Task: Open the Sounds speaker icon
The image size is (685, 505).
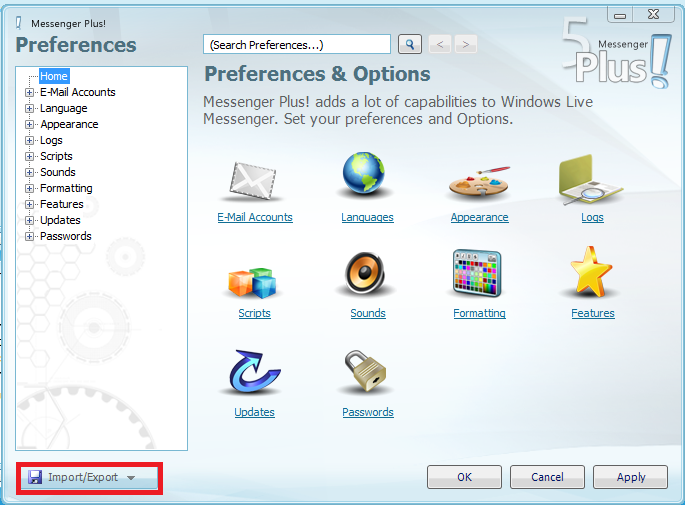Action: click(x=367, y=275)
